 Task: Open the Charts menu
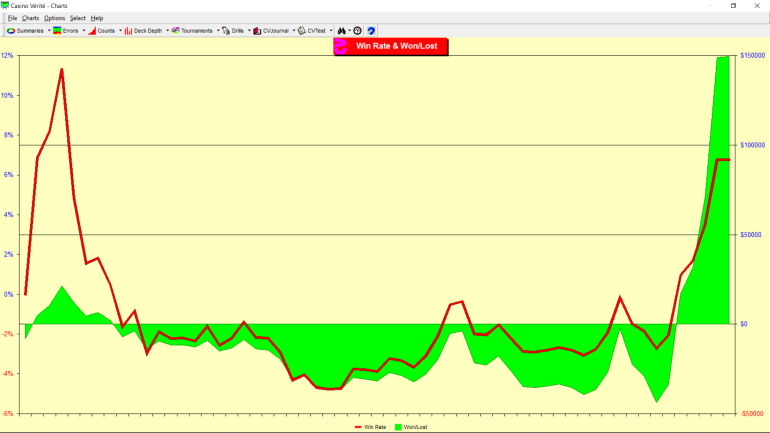coord(30,18)
